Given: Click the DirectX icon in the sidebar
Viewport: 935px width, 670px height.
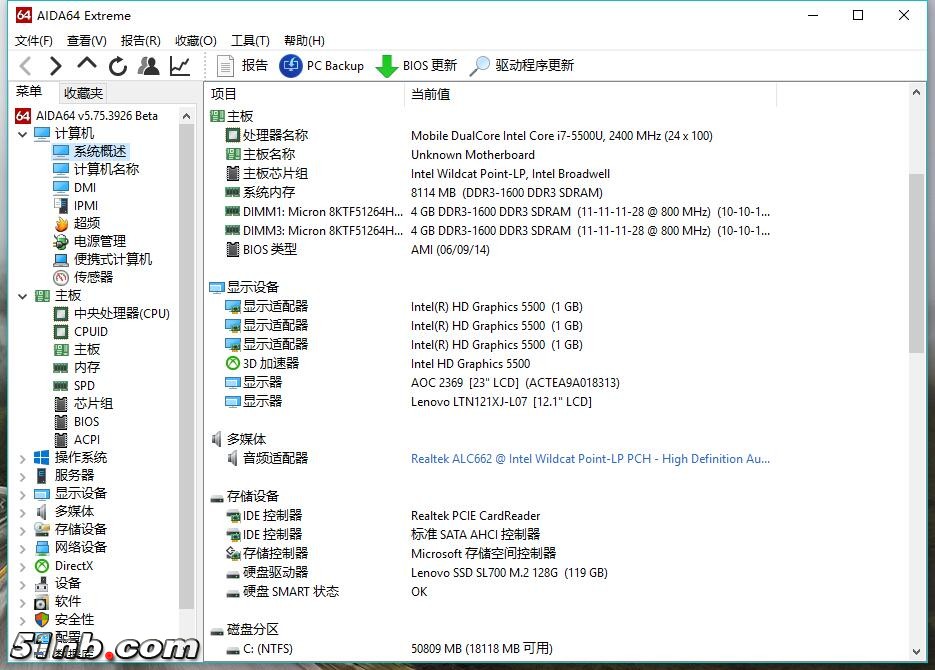Looking at the screenshot, I should click(40, 565).
